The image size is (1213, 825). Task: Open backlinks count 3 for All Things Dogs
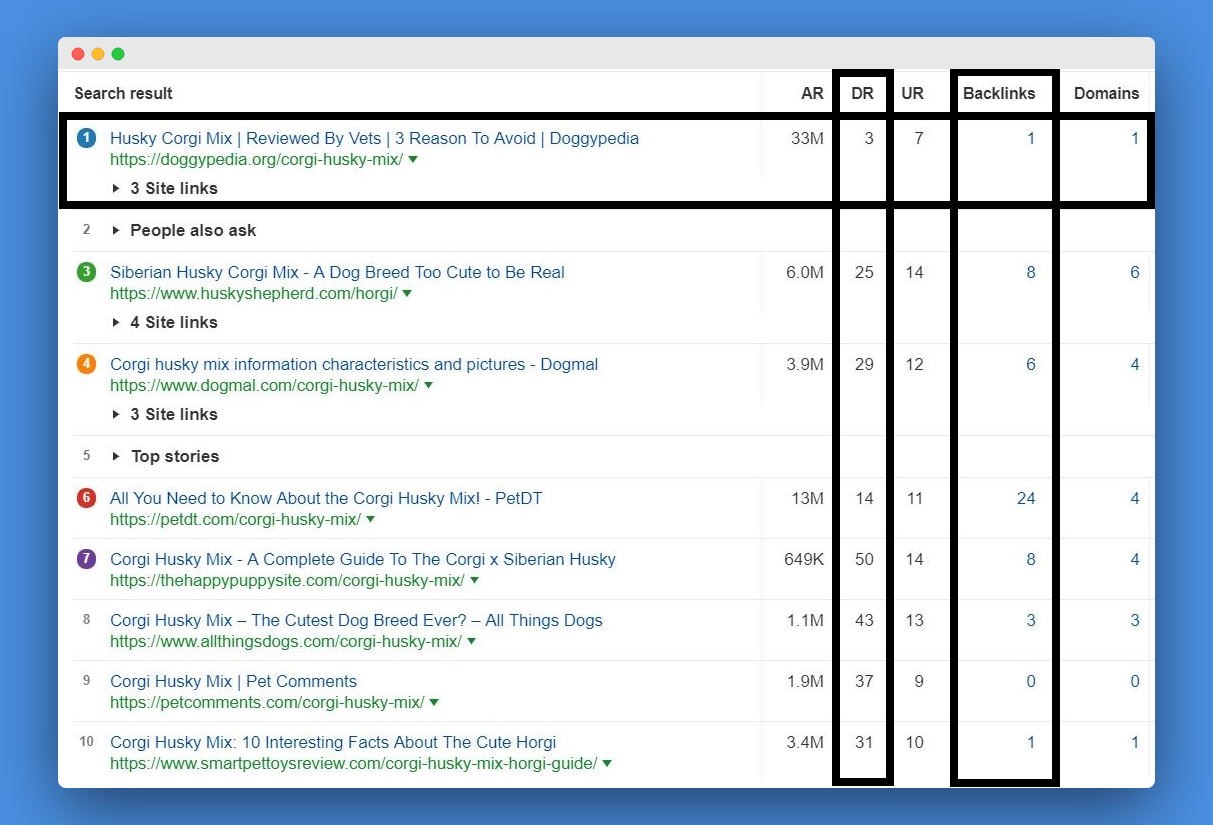point(1030,620)
